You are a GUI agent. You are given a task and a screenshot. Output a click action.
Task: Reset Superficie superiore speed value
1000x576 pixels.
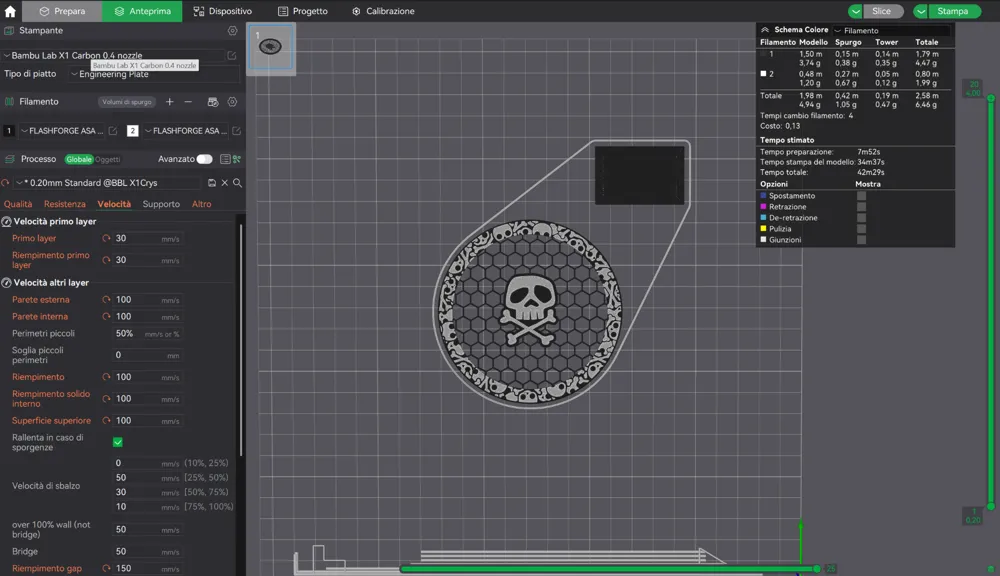pyautogui.click(x=107, y=420)
